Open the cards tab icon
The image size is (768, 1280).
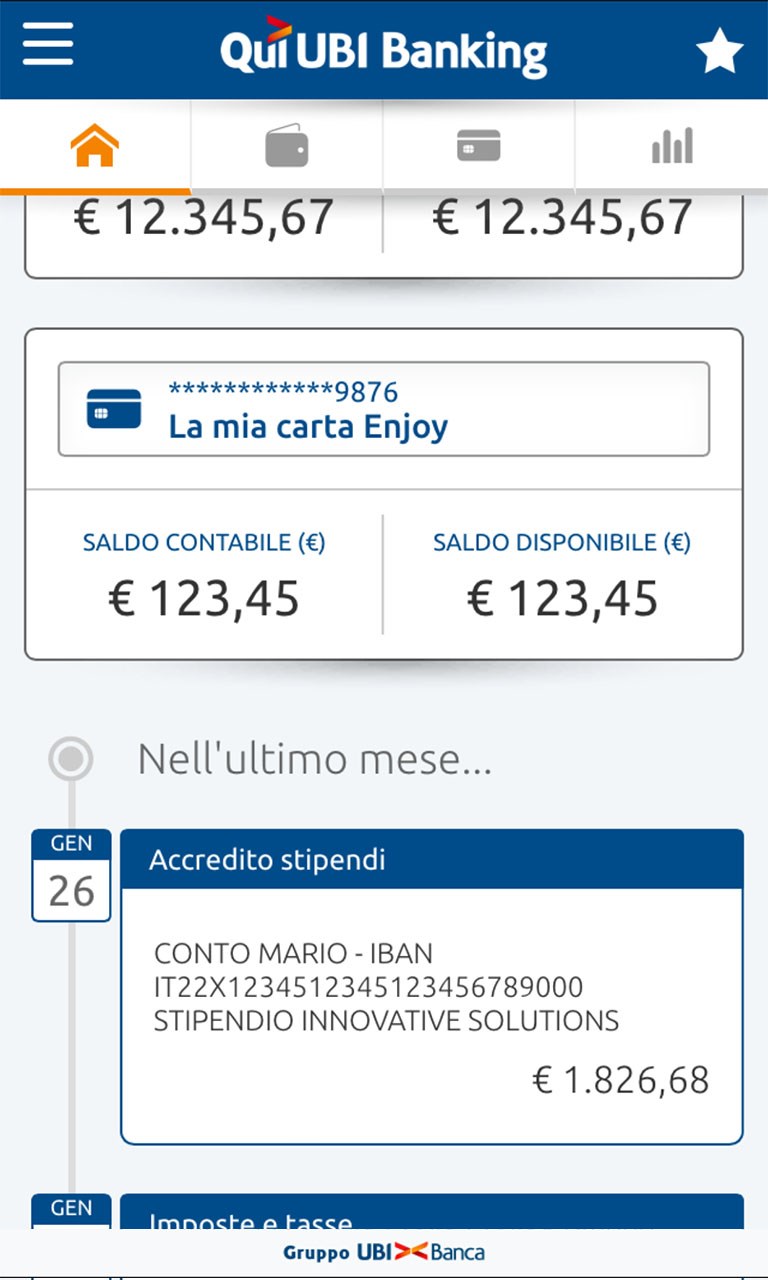point(478,147)
